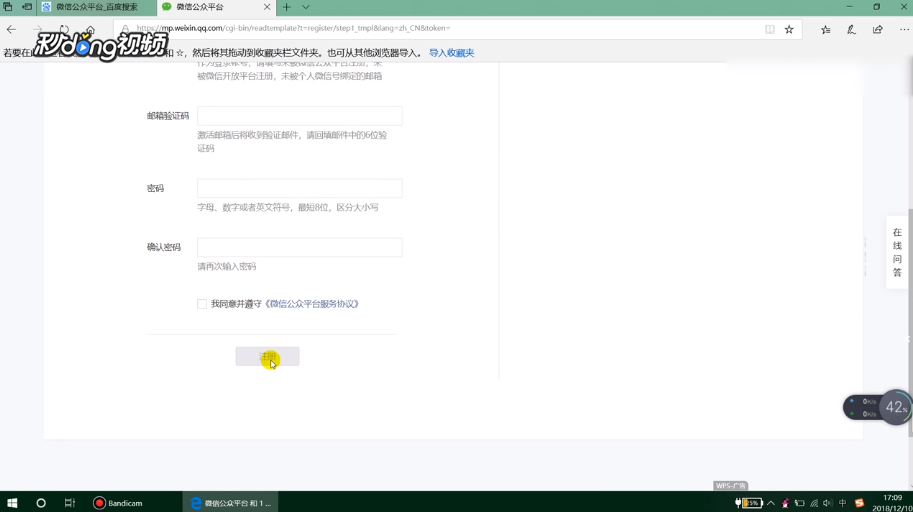This screenshot has width=913, height=512.
Task: Open the 微信公众平台服务协议 link
Action: pyautogui.click(x=312, y=303)
